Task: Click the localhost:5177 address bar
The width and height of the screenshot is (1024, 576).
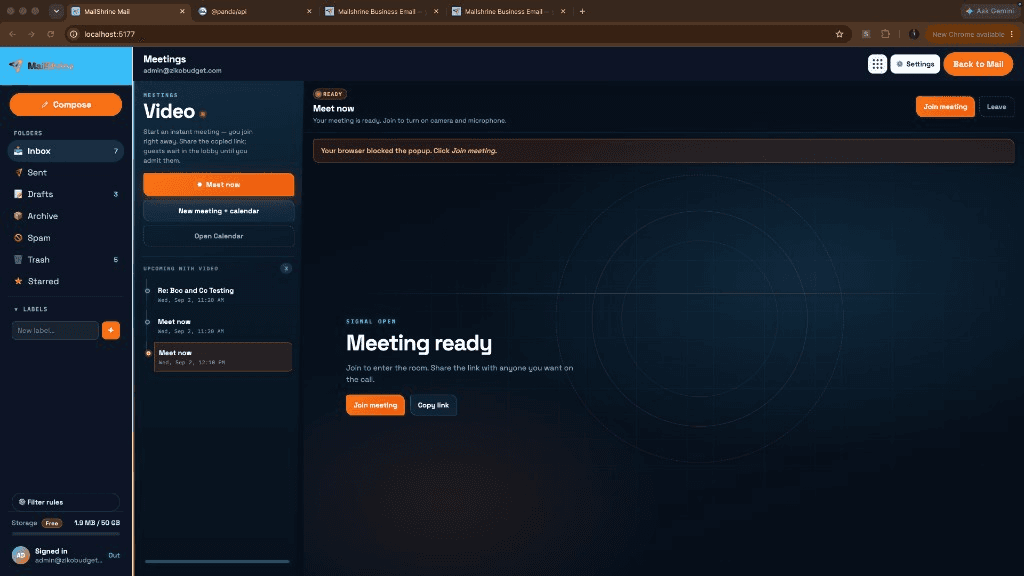Action: [457, 34]
